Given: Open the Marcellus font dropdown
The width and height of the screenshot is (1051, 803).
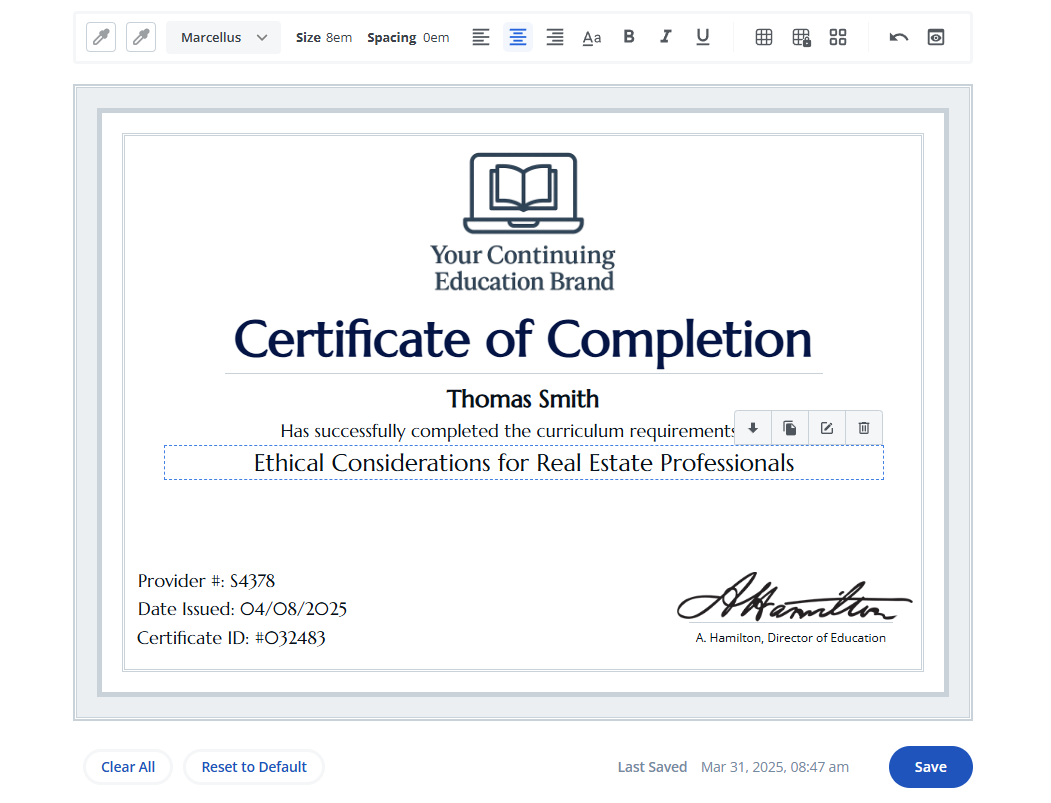Looking at the screenshot, I should [x=224, y=38].
